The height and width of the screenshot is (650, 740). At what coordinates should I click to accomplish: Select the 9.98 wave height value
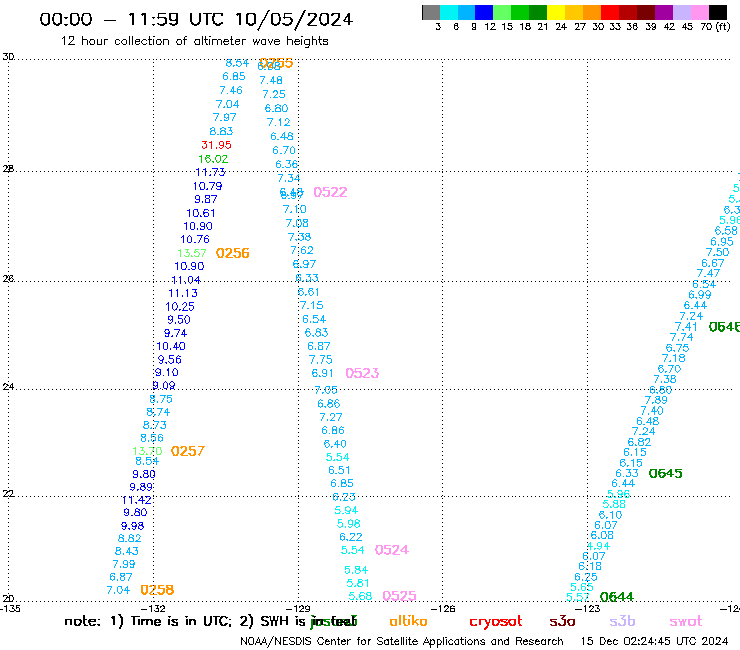click(x=133, y=526)
